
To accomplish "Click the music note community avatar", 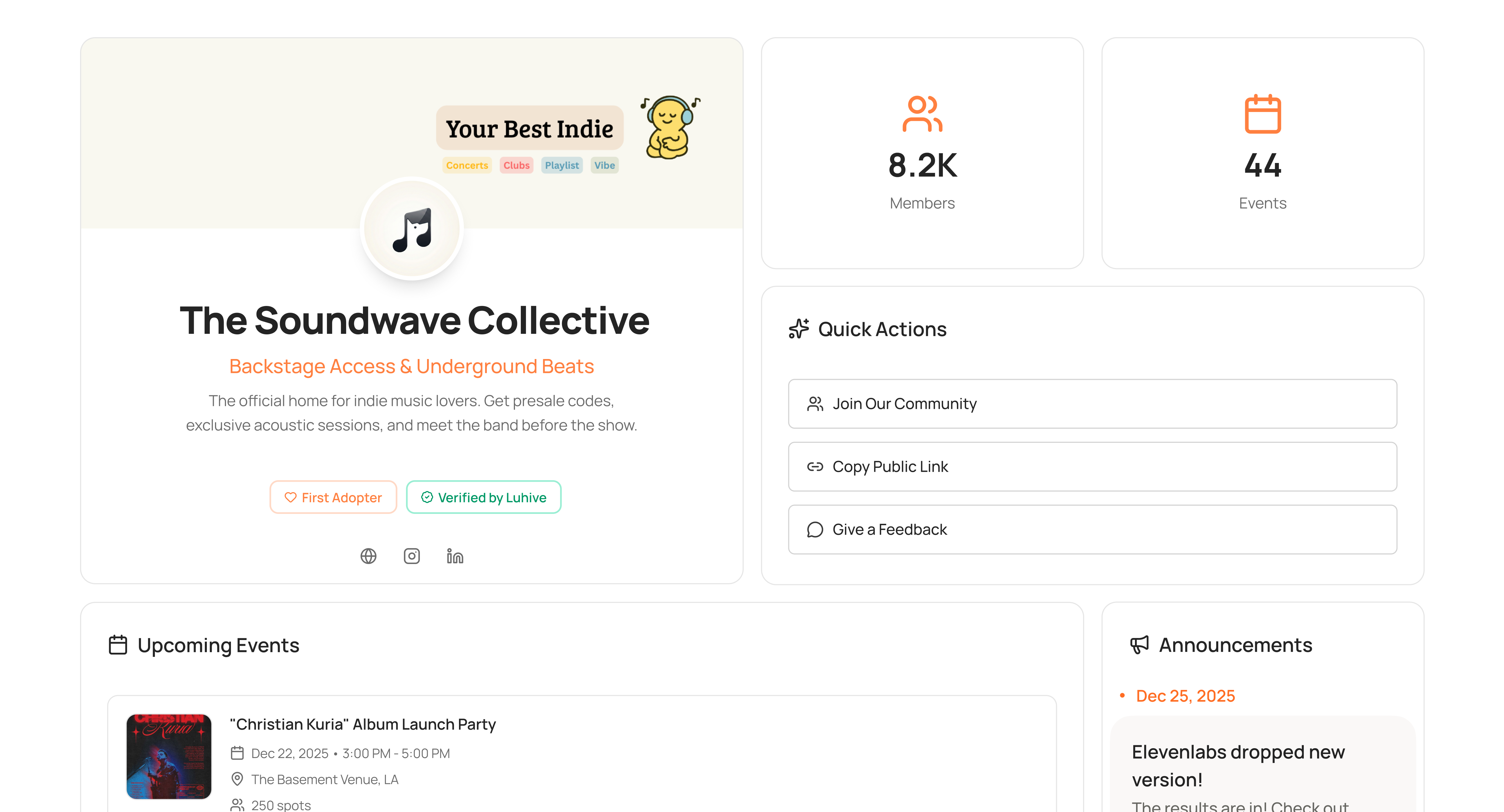I will 412,229.
